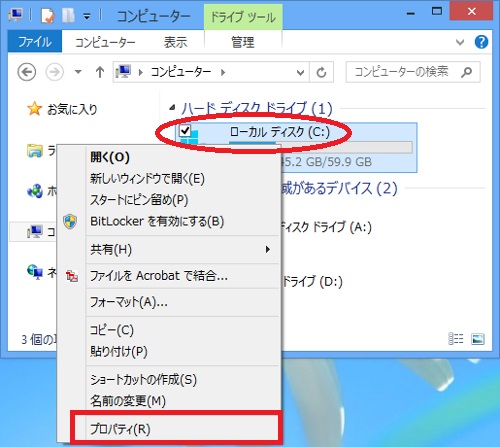Screen dimensions: 500x447
Task: Click the BitLocker shield icon in menu
Action: pos(70,221)
